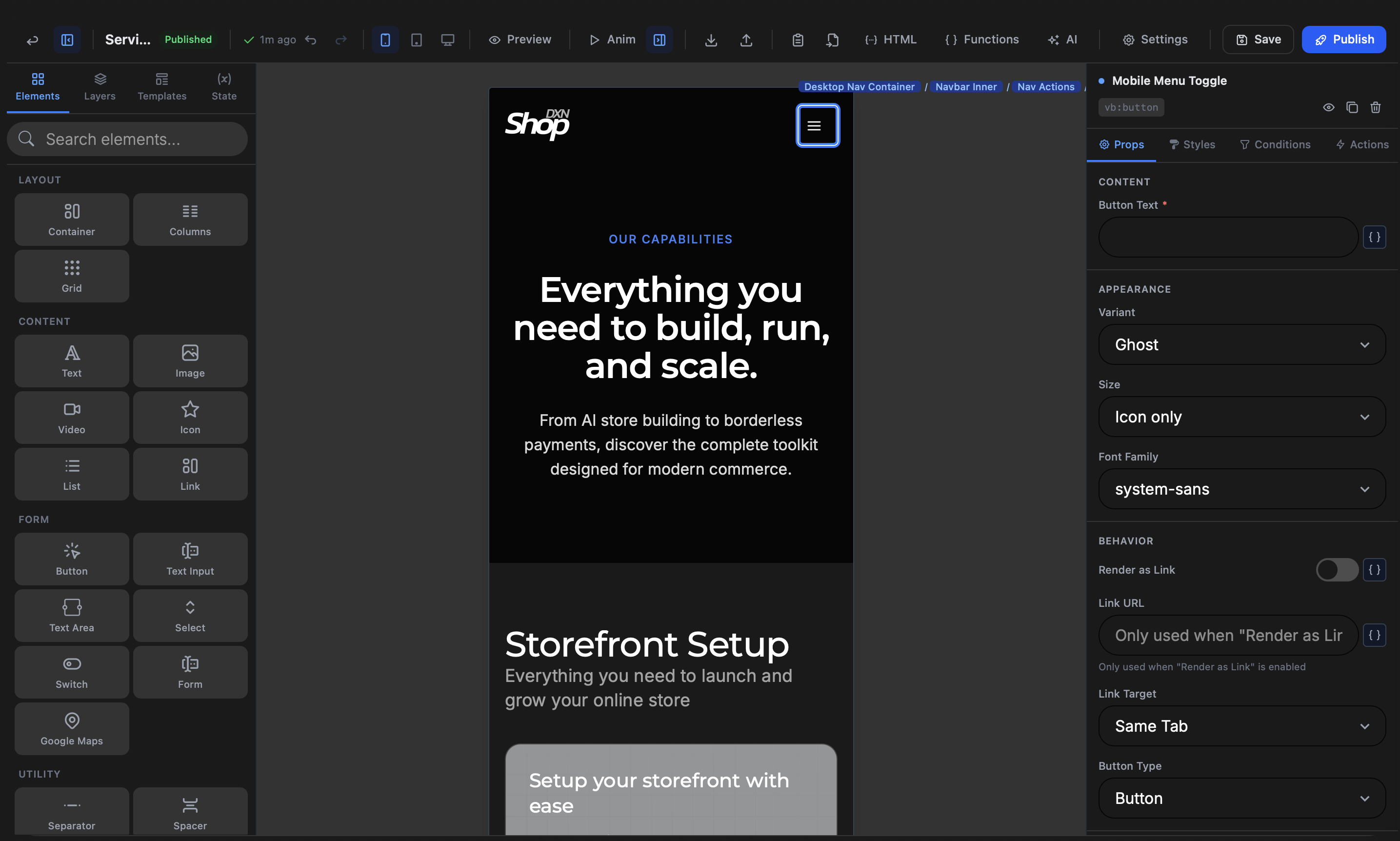Switch to mobile viewport
Screen dimensions: 1400x841
pyautogui.click(x=385, y=40)
